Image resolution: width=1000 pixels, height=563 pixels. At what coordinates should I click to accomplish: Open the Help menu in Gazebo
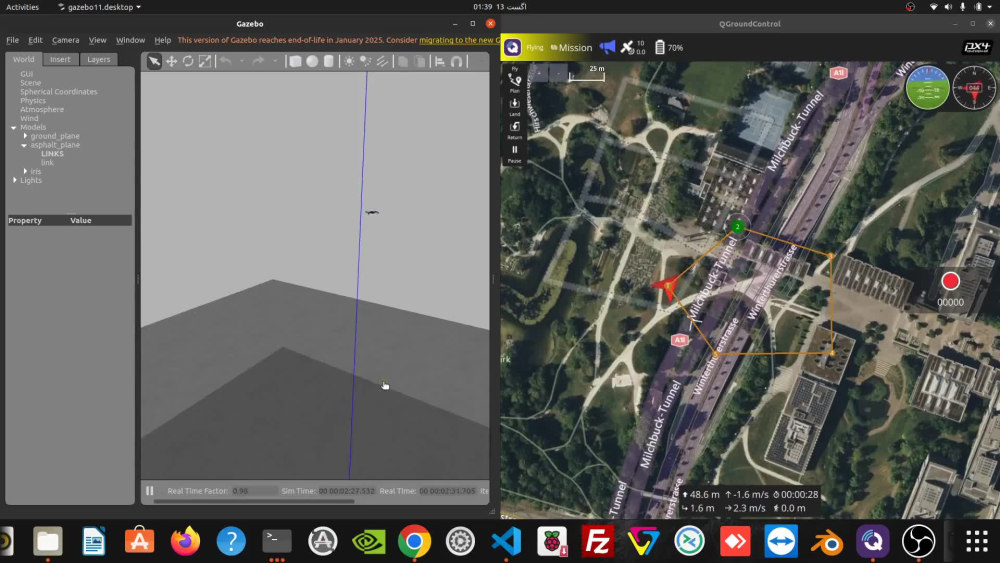163,40
